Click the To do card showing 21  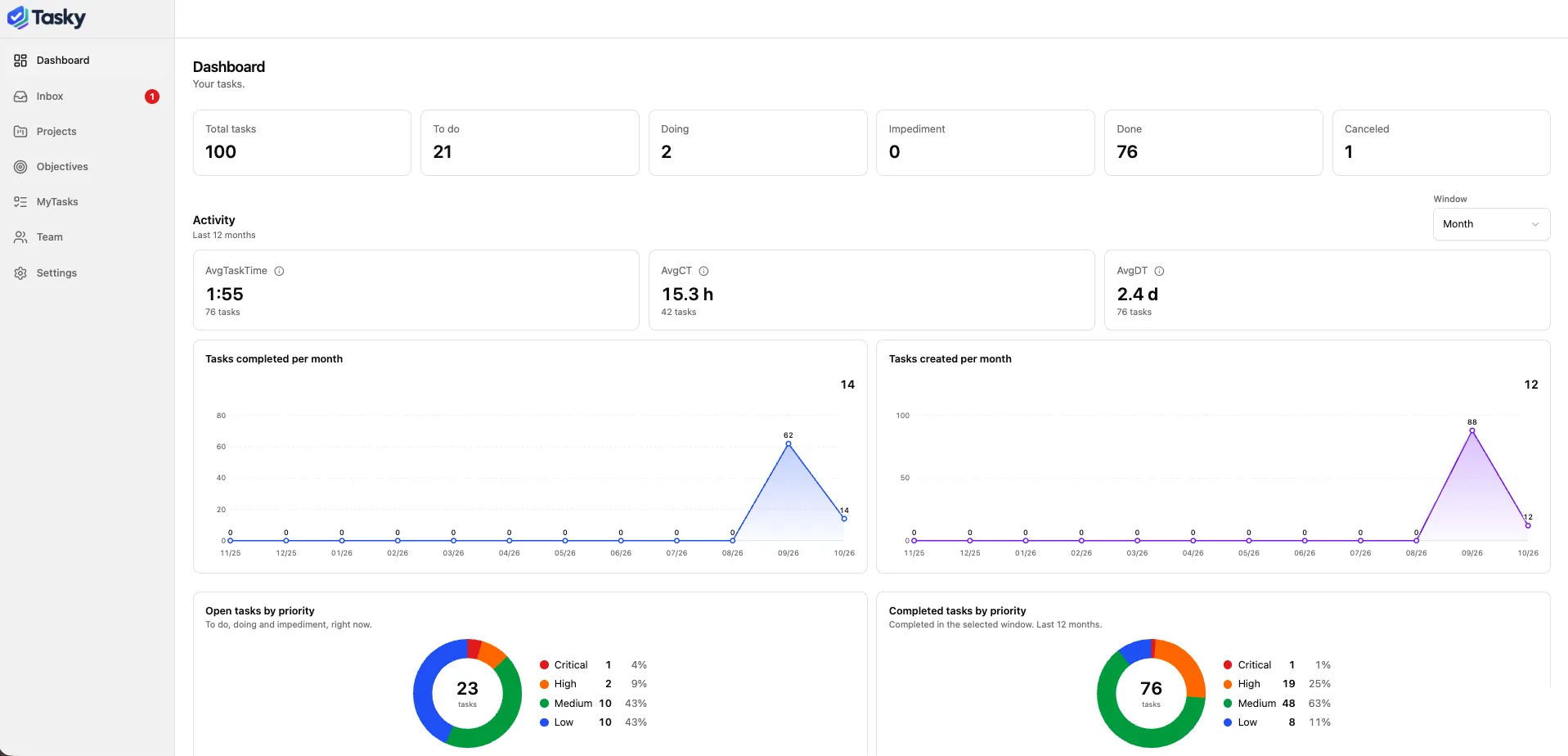click(530, 142)
